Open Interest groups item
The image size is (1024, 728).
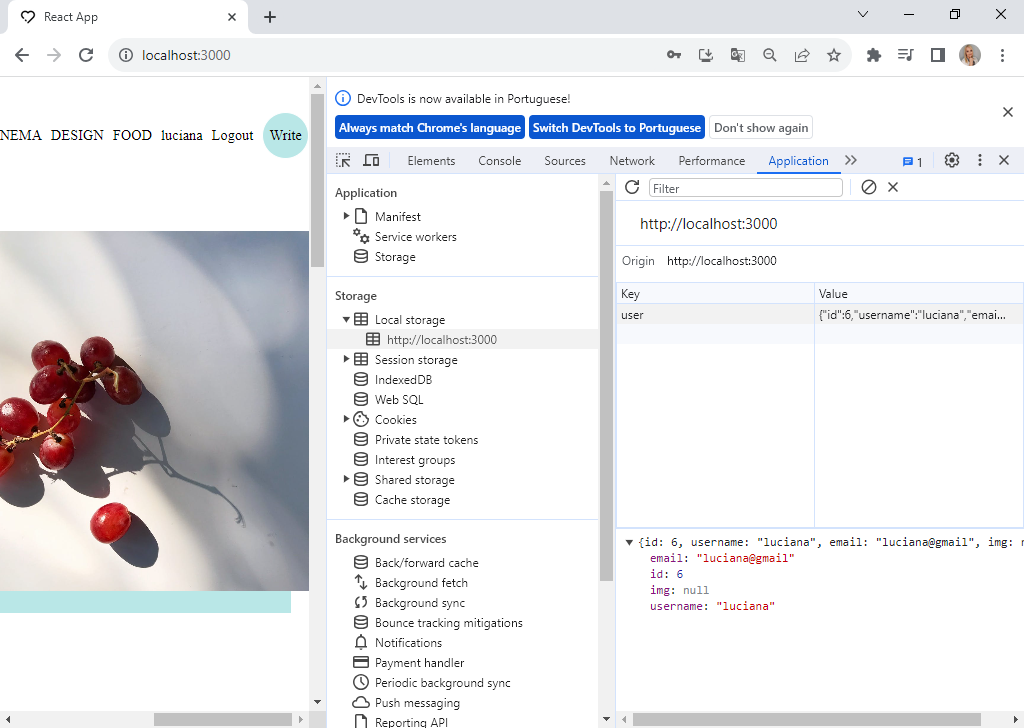[415, 460]
